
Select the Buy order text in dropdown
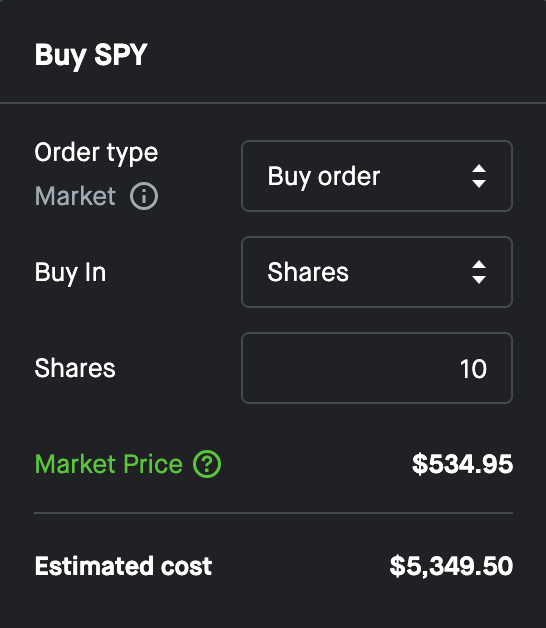[x=324, y=177]
